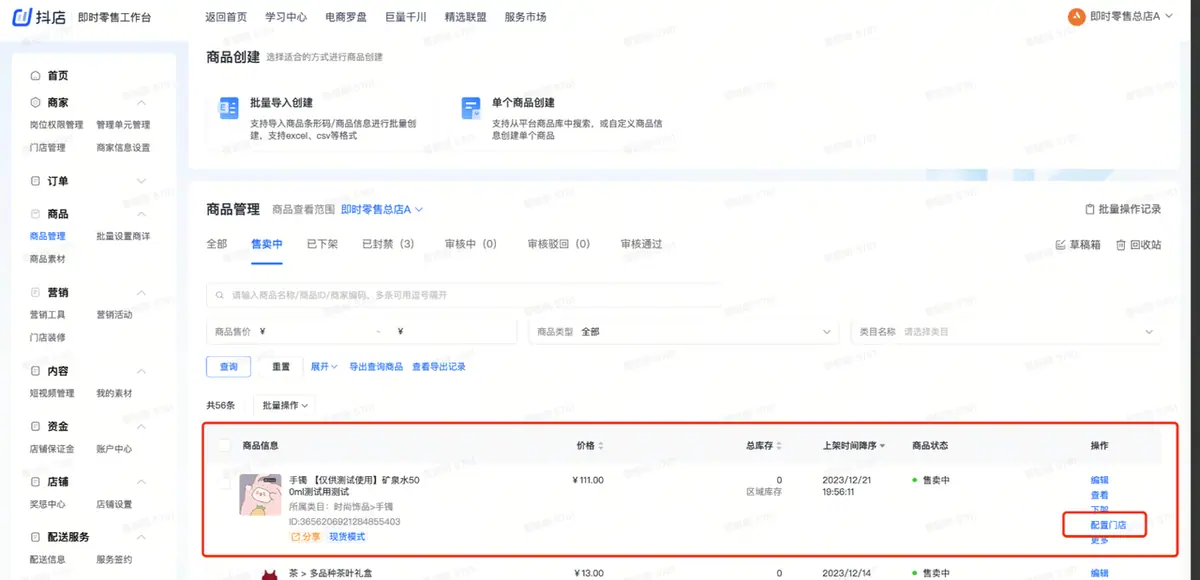Switch to the 售卖中 tab
Image resolution: width=1200 pixels, height=580 pixels.
[267, 244]
